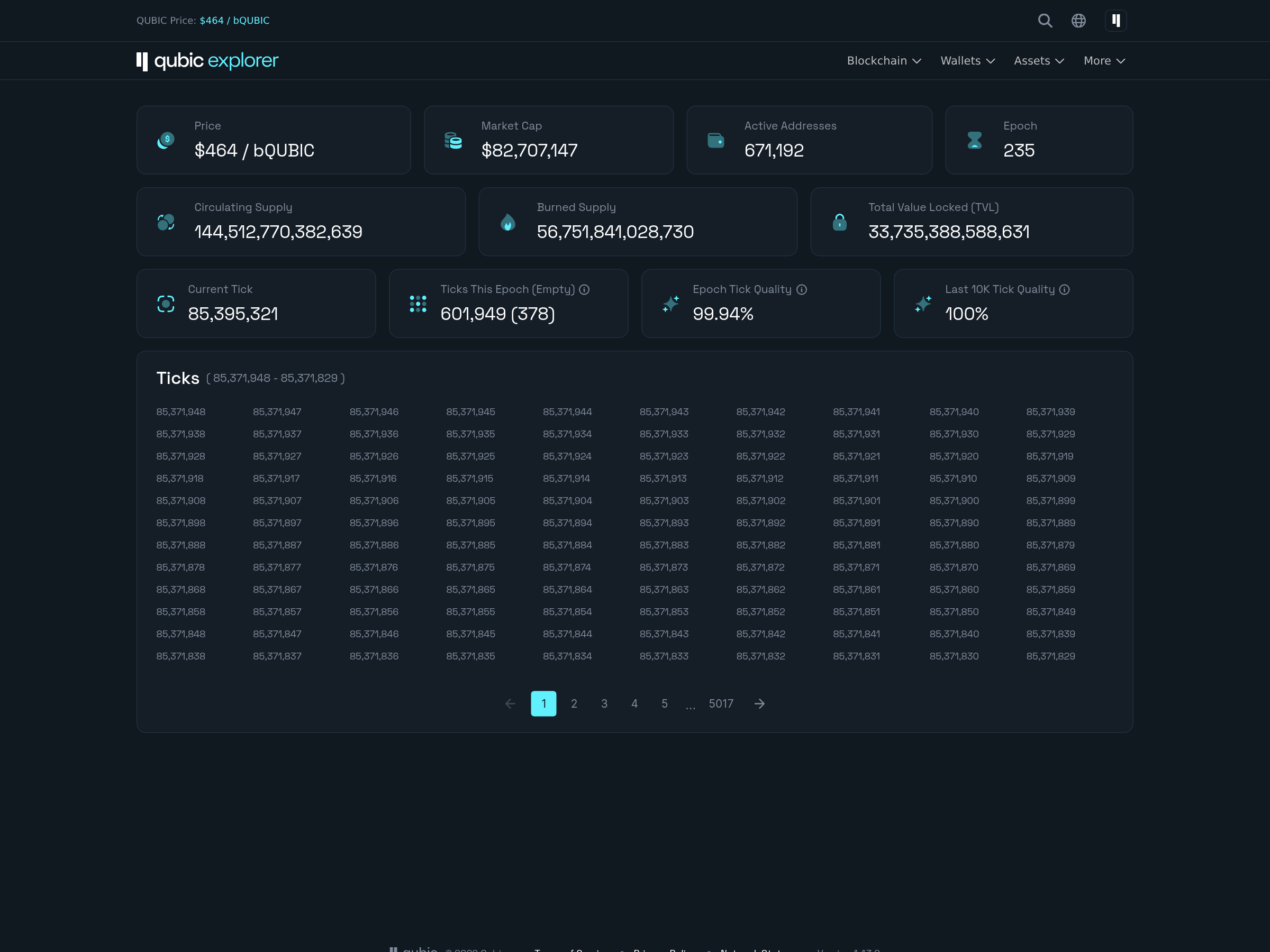Click the Last 10K Tick Quality sparkle icon

tap(923, 304)
